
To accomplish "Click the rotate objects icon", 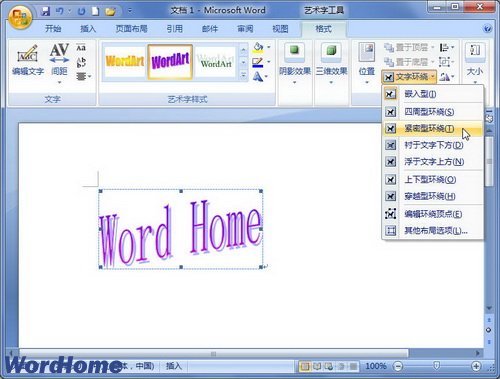I will [x=446, y=77].
